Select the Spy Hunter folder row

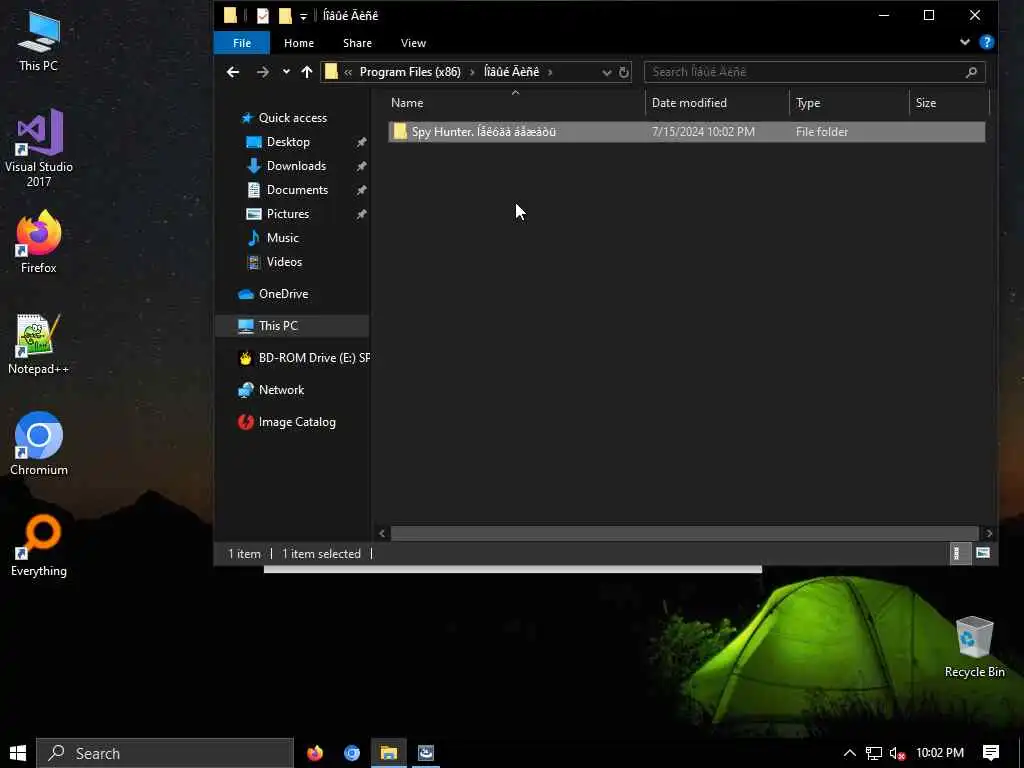pyautogui.click(x=686, y=131)
